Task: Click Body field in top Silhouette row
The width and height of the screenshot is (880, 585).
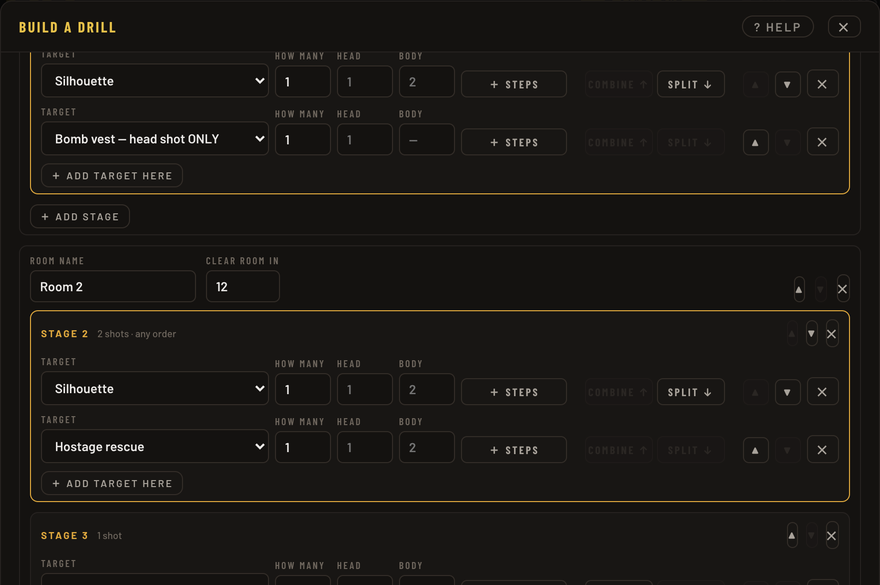Action: pyautogui.click(x=427, y=82)
